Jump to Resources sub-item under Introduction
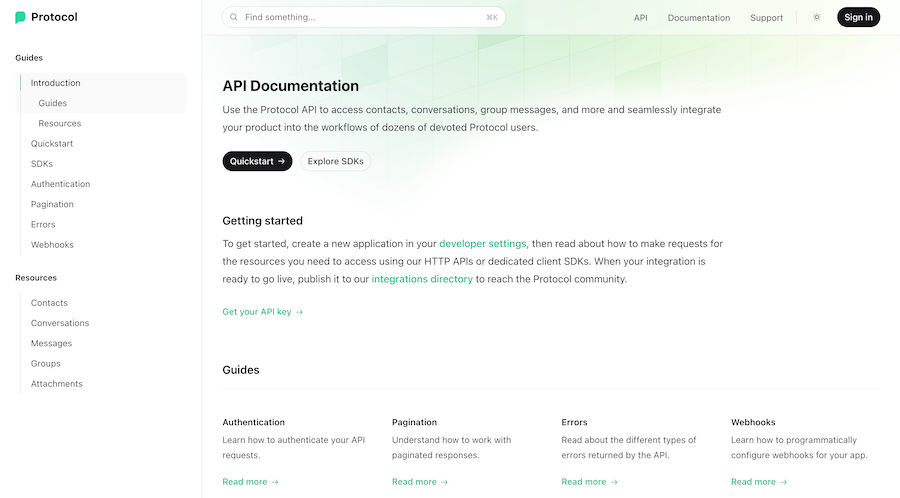 coord(60,123)
